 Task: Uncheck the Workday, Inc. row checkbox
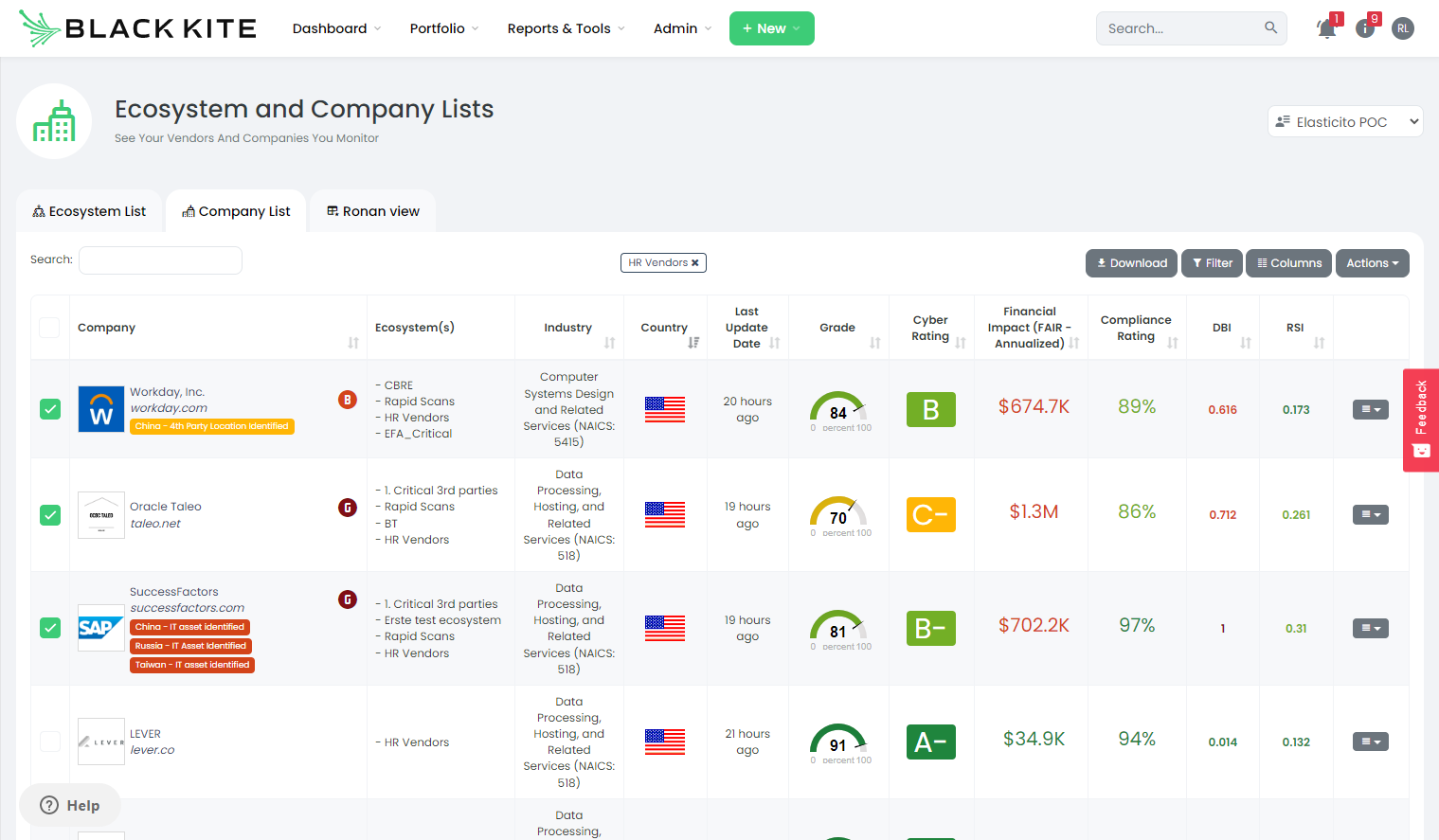(x=50, y=409)
